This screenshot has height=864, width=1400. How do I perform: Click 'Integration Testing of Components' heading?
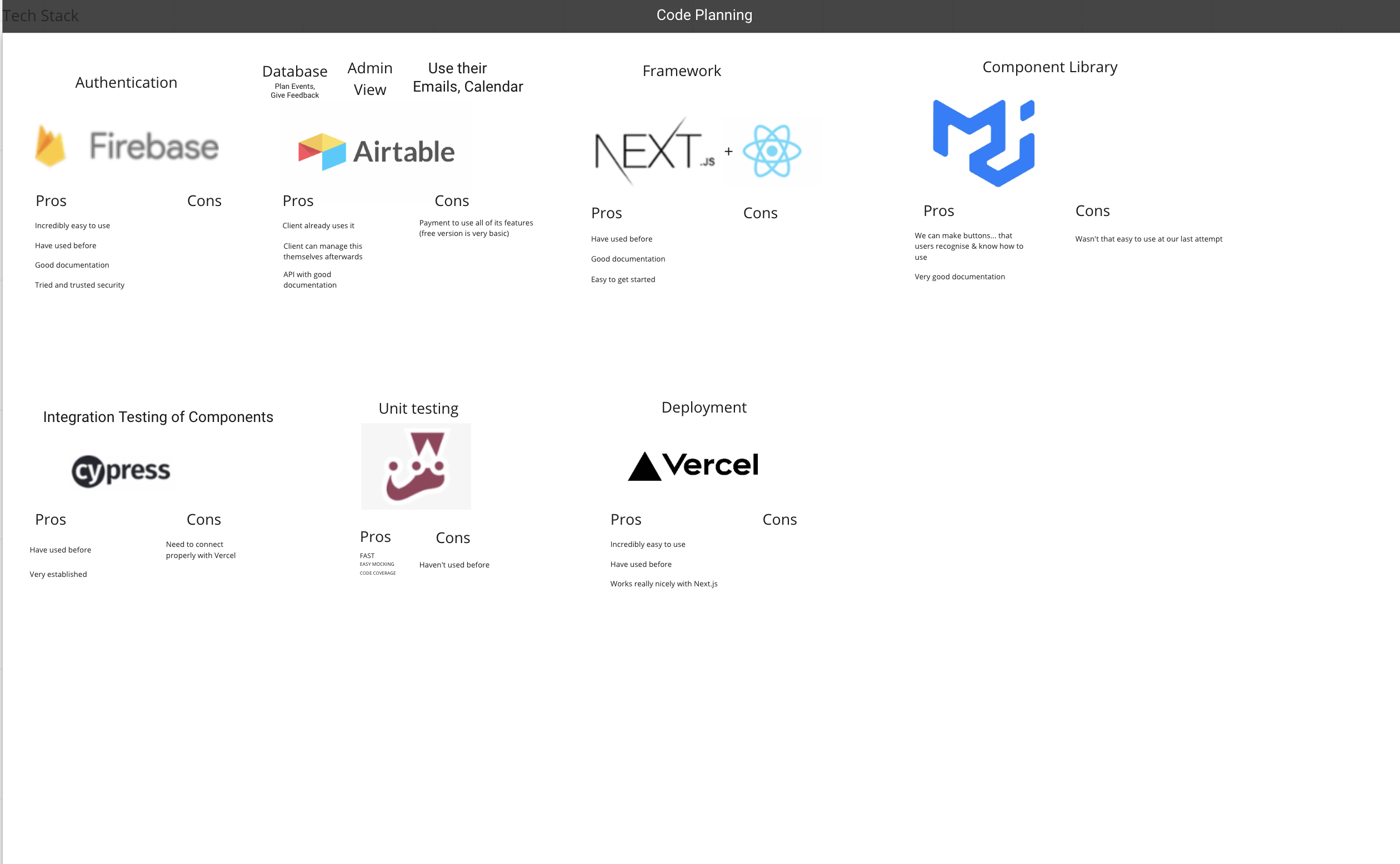tap(158, 417)
